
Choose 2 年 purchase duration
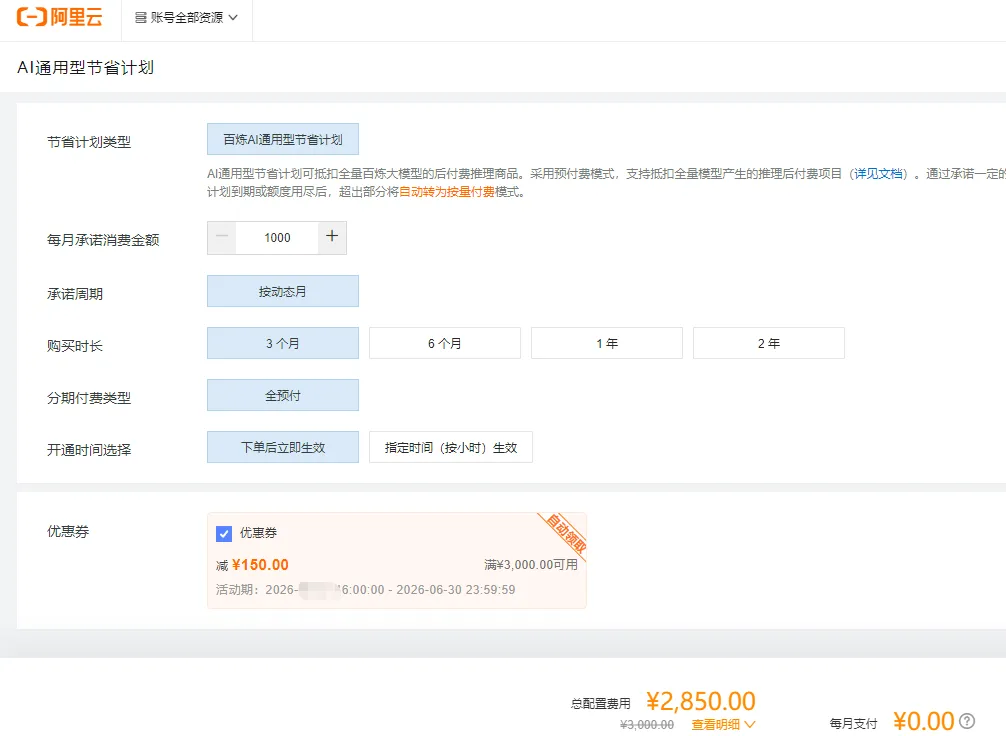769,343
